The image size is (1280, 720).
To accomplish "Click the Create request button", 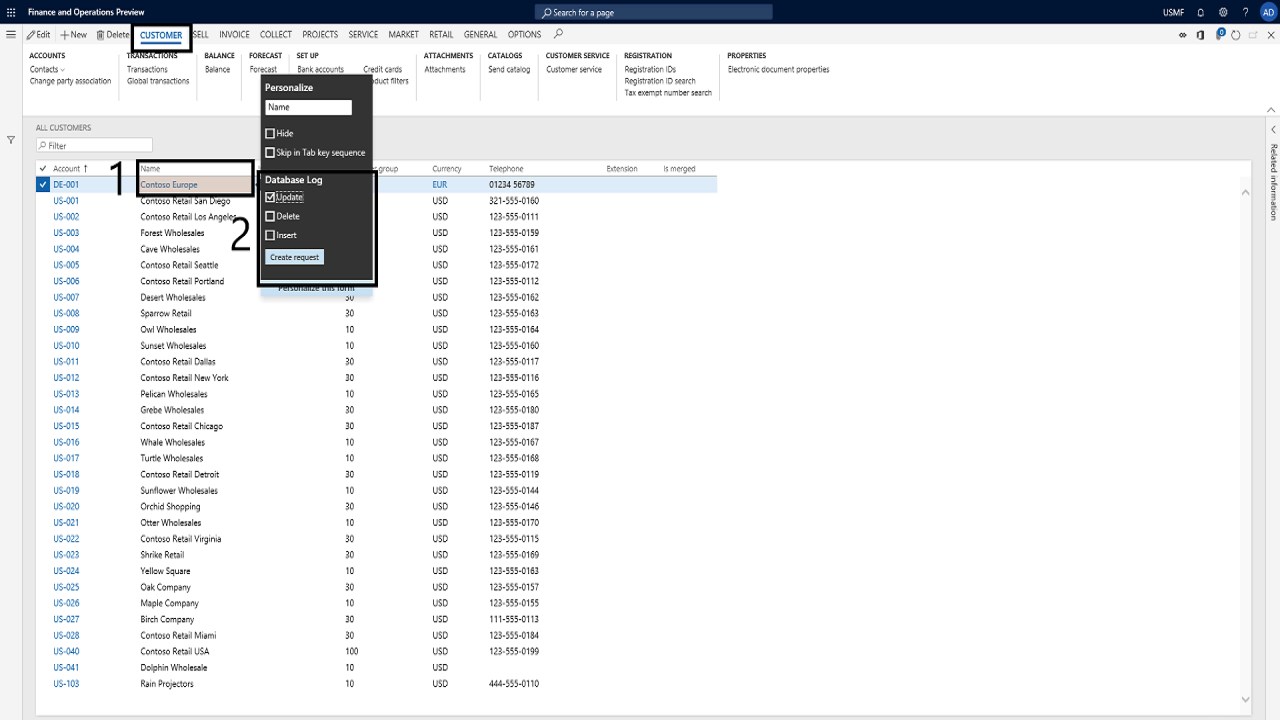I will pyautogui.click(x=295, y=257).
